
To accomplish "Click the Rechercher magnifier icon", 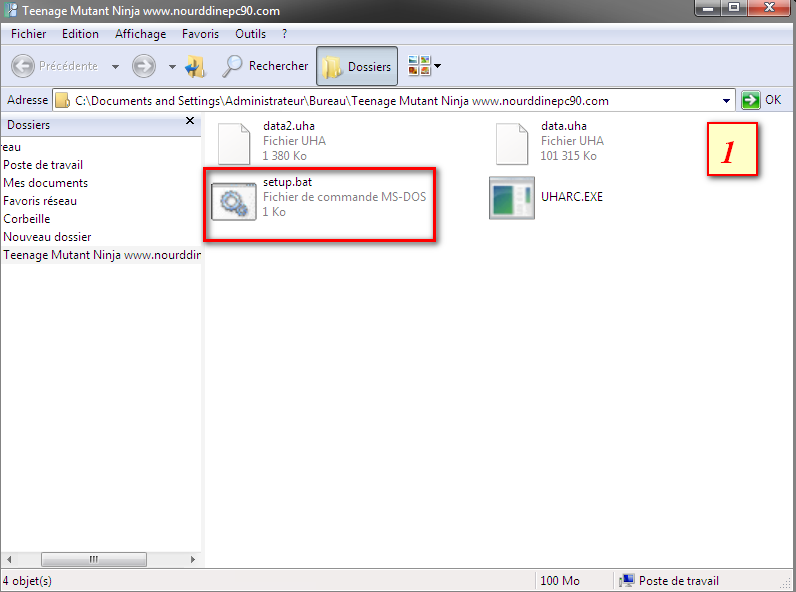I will tap(233, 66).
